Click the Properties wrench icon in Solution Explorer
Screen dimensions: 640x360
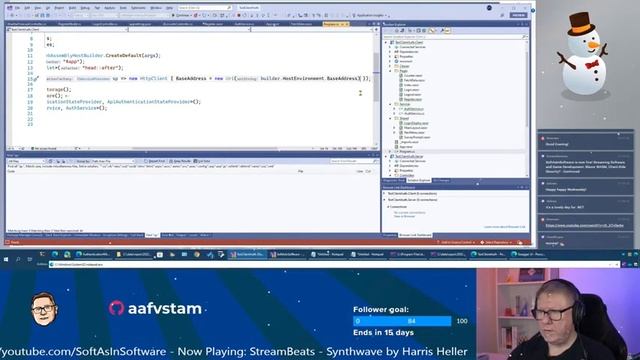click(x=442, y=31)
